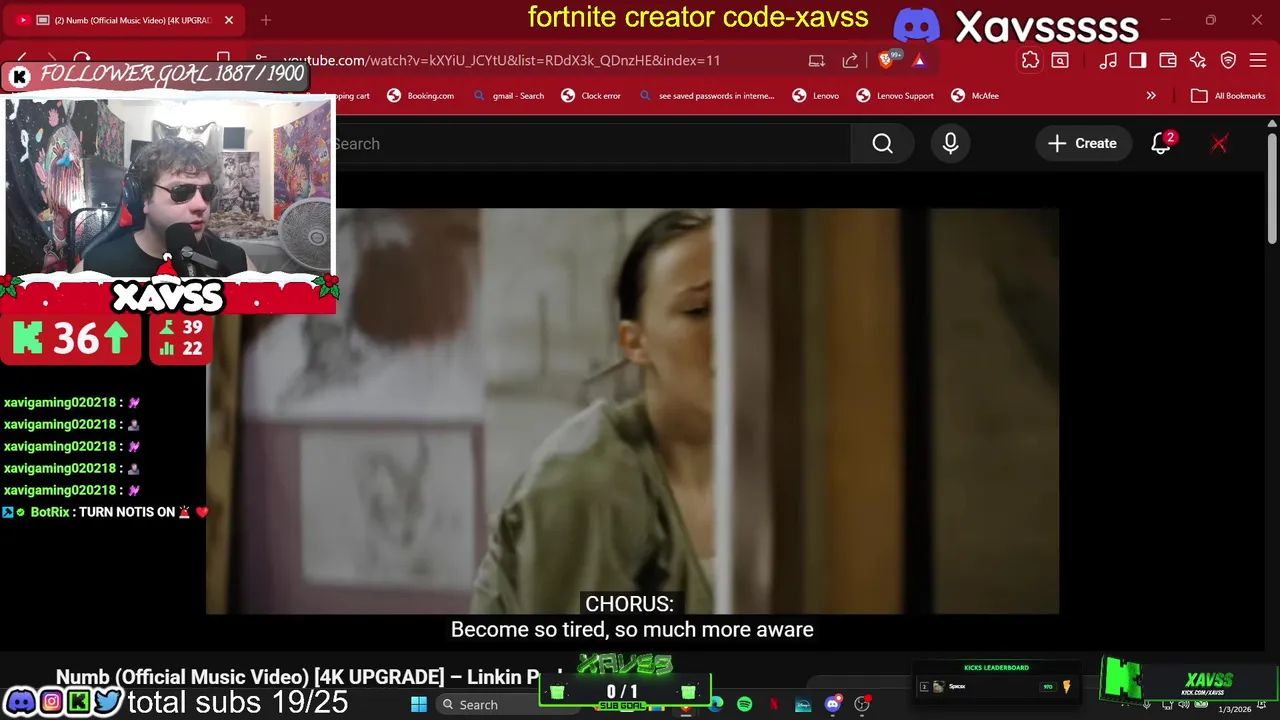Open a new browser tab
1280x720 pixels.
pos(266,20)
